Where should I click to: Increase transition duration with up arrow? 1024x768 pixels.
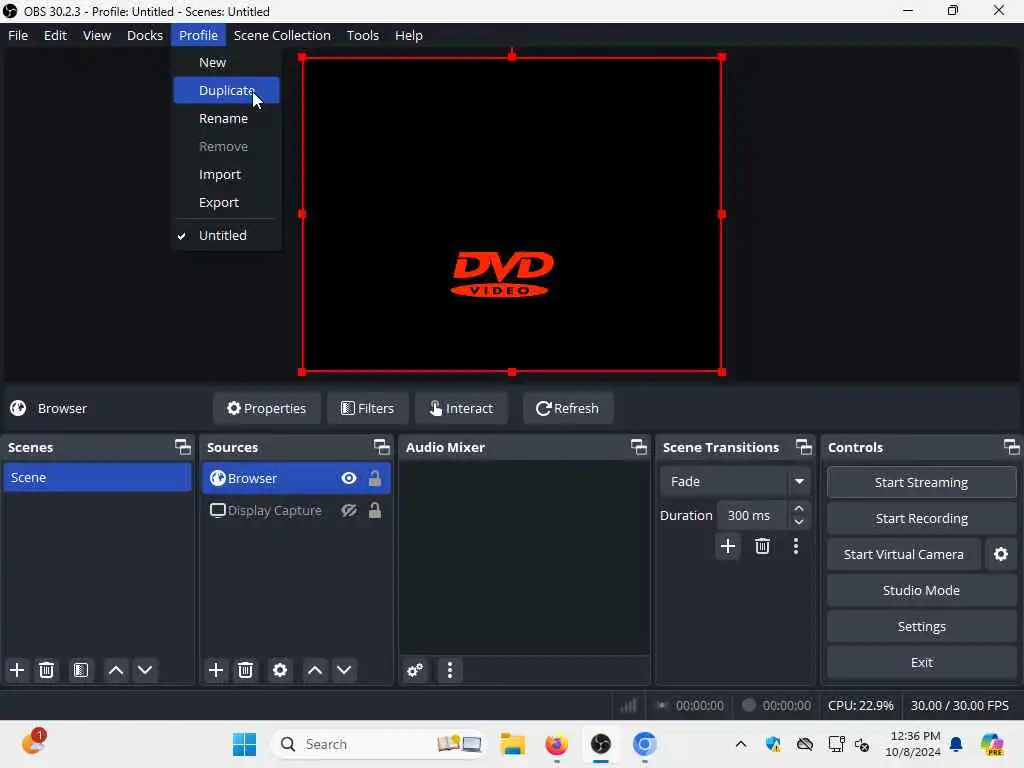pyautogui.click(x=799, y=508)
